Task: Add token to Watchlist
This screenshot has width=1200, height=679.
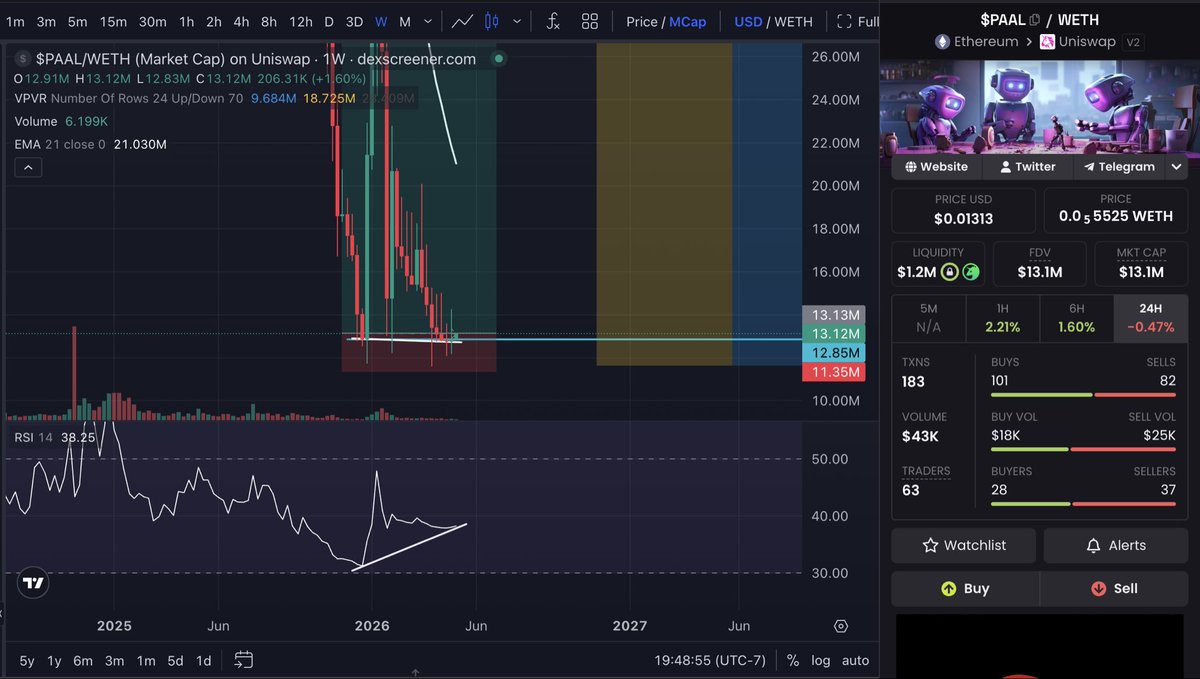Action: tap(965, 545)
